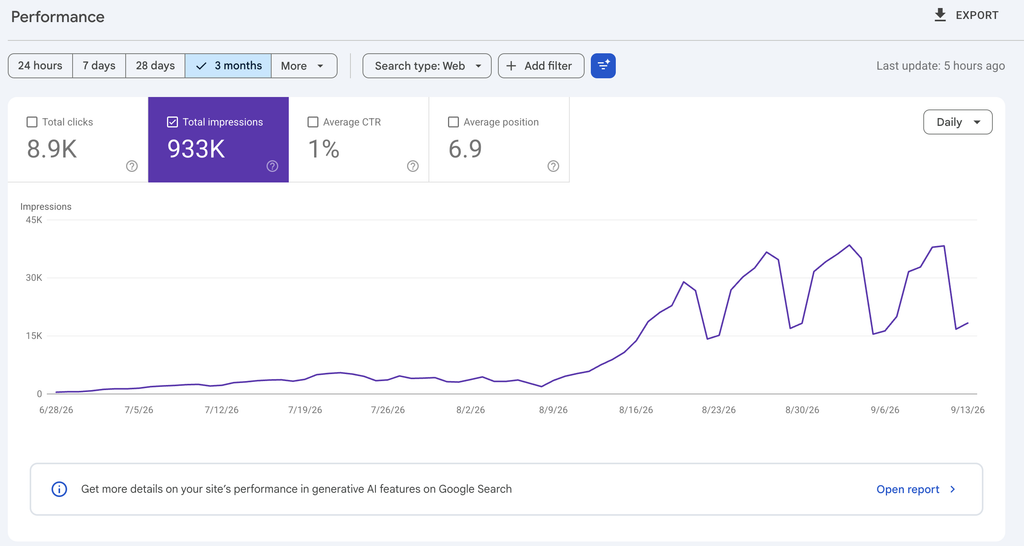Click the Impressions axis title
This screenshot has height=546, width=1024.
click(x=46, y=206)
